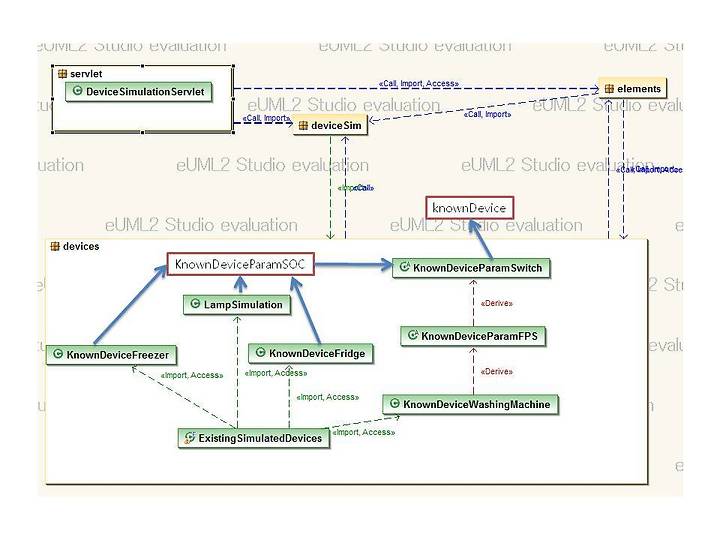Click the «Import, Access» label near KnownDeviceFreezer
Viewport: 720px width, 540px height.
point(192,375)
